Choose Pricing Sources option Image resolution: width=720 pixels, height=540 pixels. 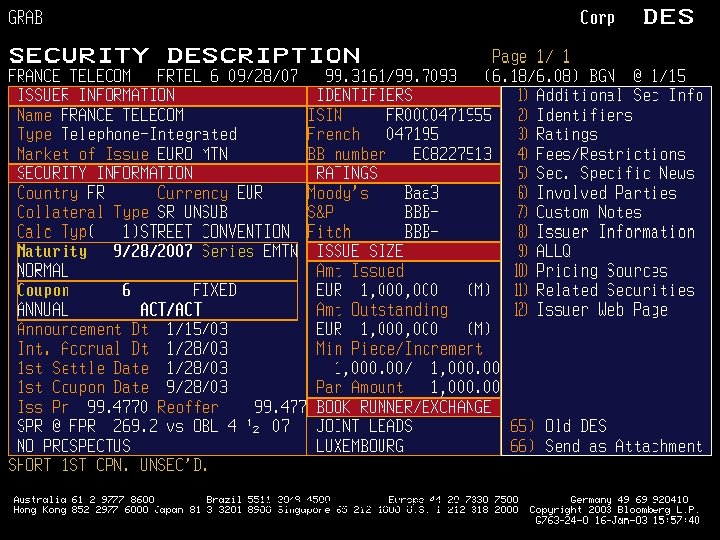tap(591, 271)
